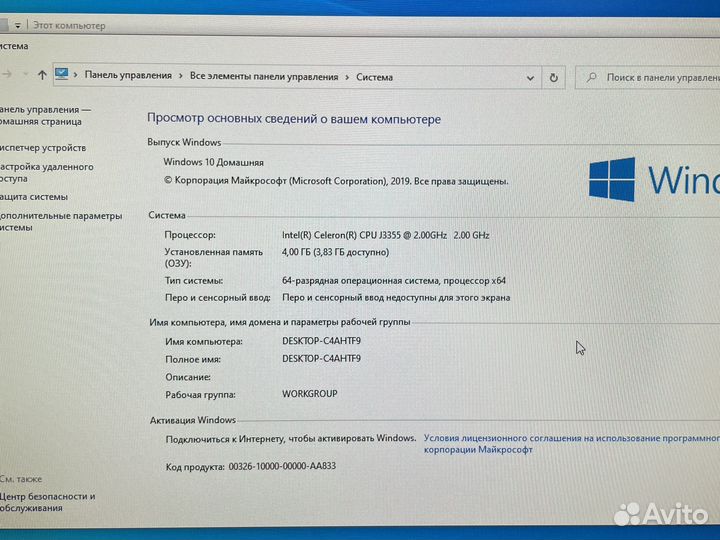720x540 pixels.
Task: Open the quick access toolbar dropdown in title bar
Action: pyautogui.click(x=17, y=26)
